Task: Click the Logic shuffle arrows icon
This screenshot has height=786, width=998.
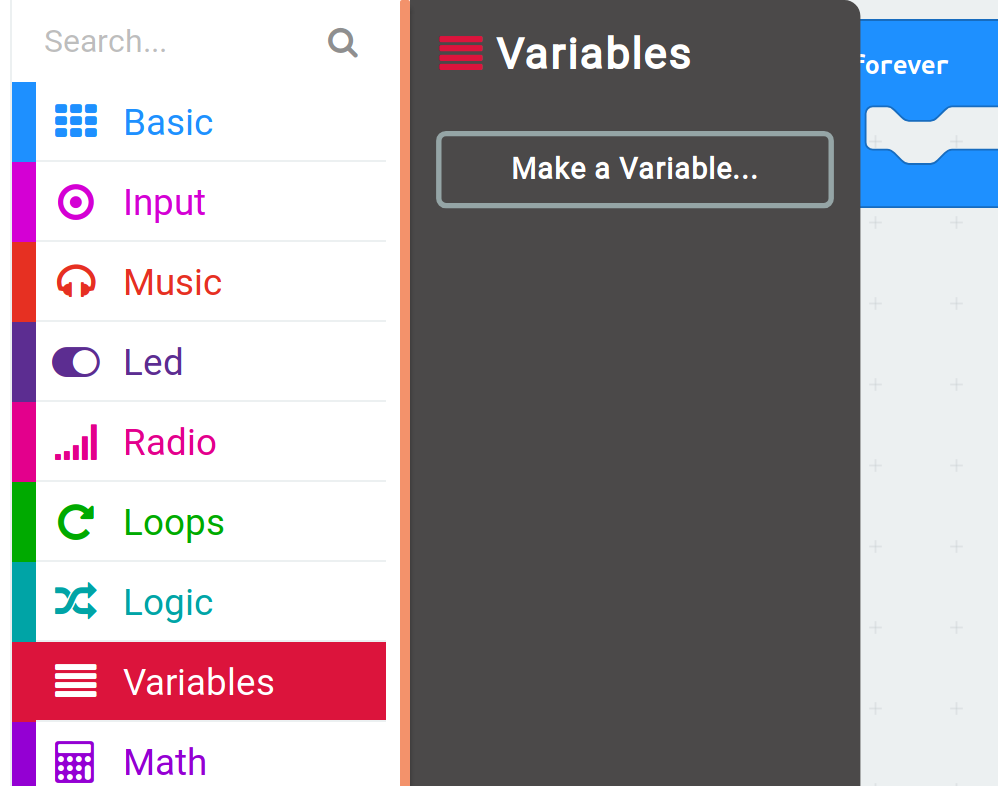Action: (x=76, y=601)
